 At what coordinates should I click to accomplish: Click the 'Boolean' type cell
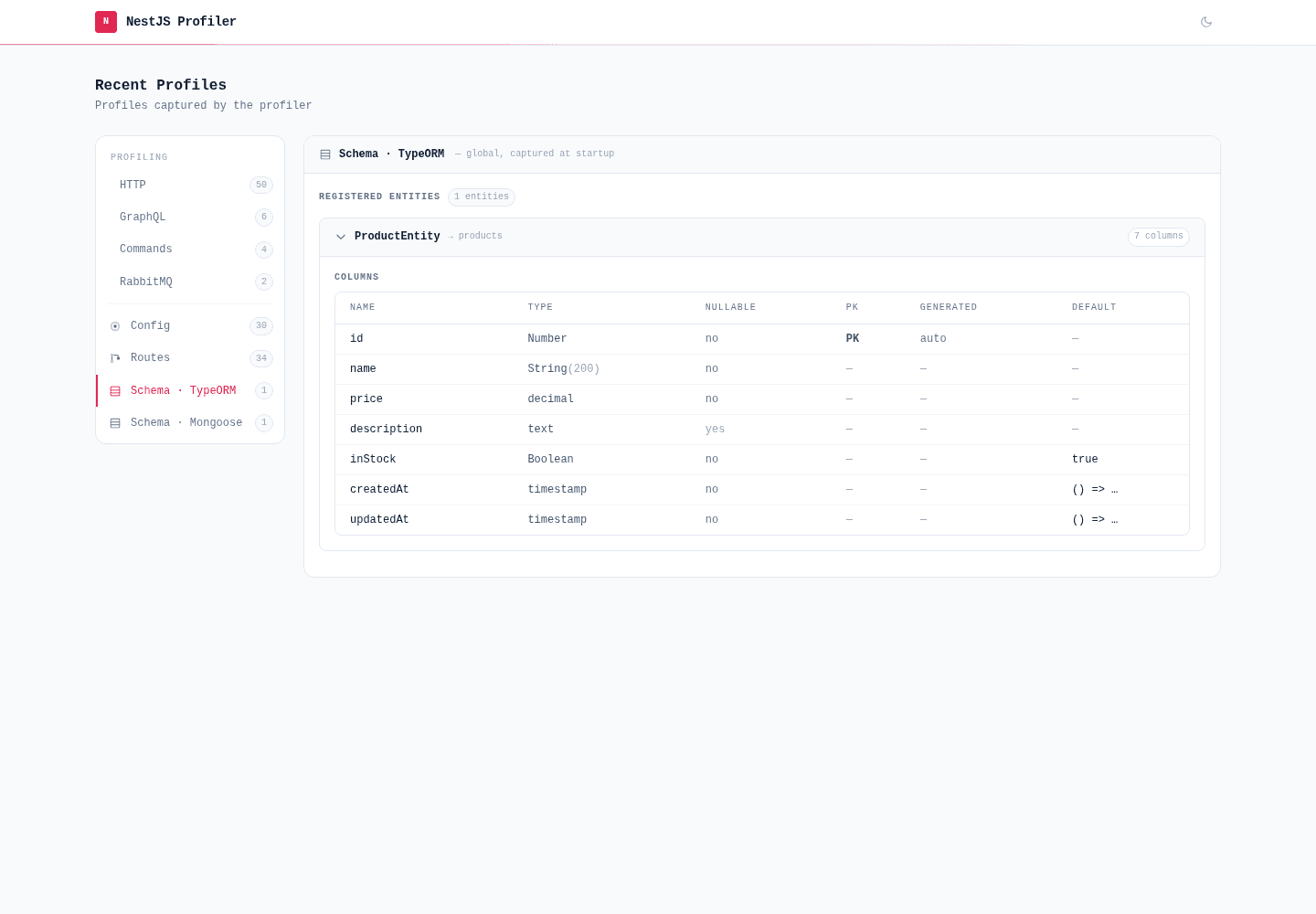tap(551, 460)
